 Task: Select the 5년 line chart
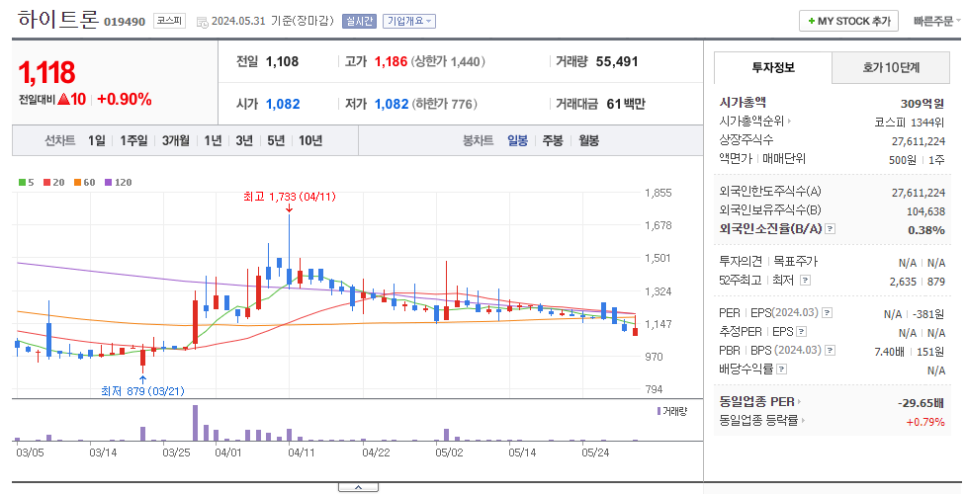coord(276,141)
